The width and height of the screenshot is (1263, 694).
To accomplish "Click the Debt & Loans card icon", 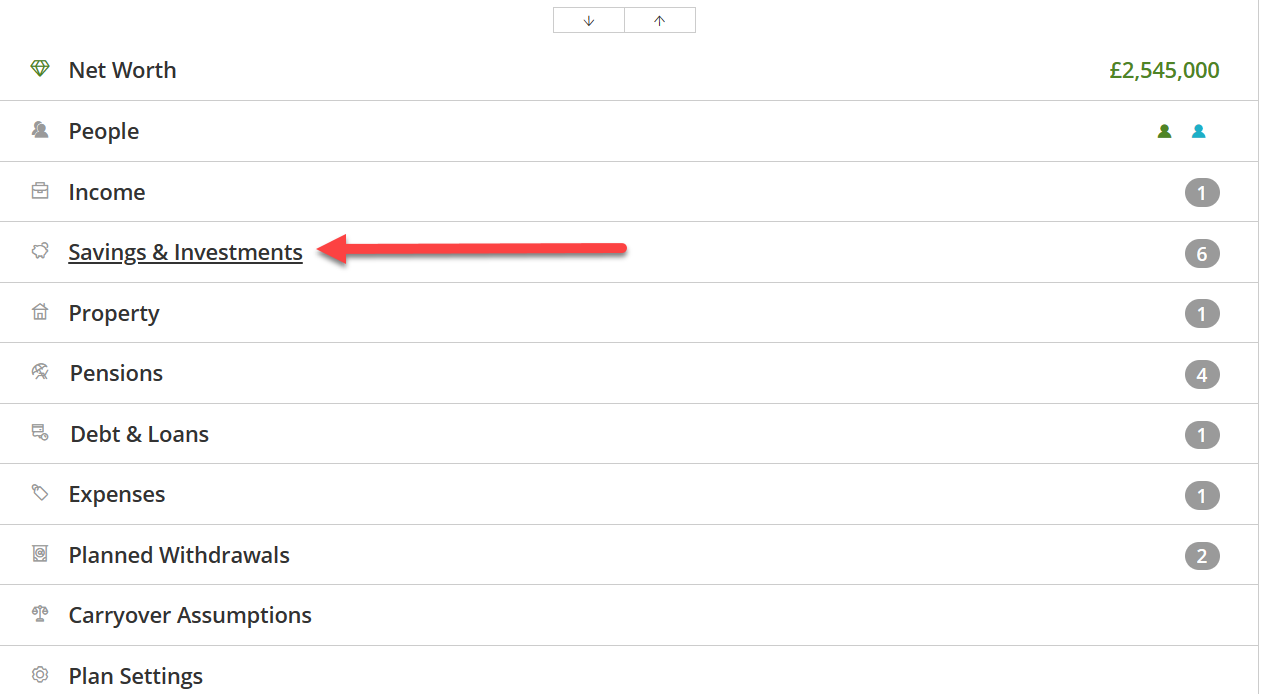I will (x=40, y=433).
